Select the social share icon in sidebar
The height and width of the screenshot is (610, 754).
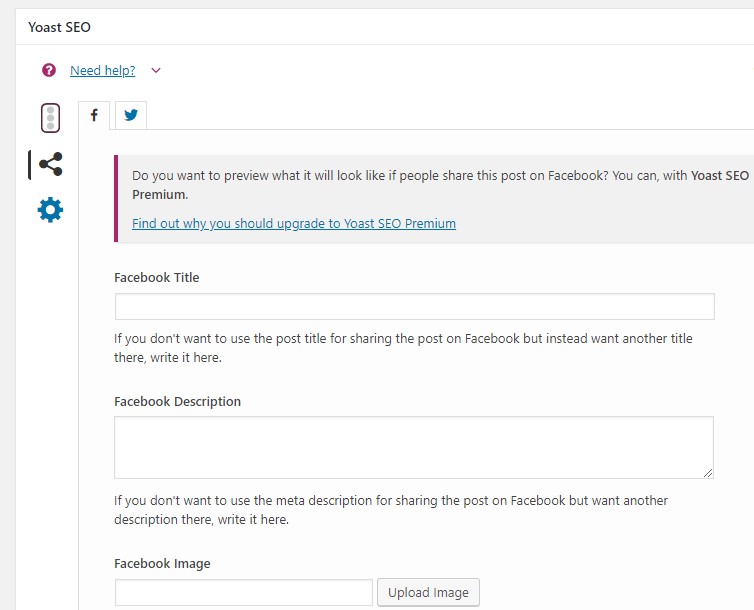pos(50,164)
